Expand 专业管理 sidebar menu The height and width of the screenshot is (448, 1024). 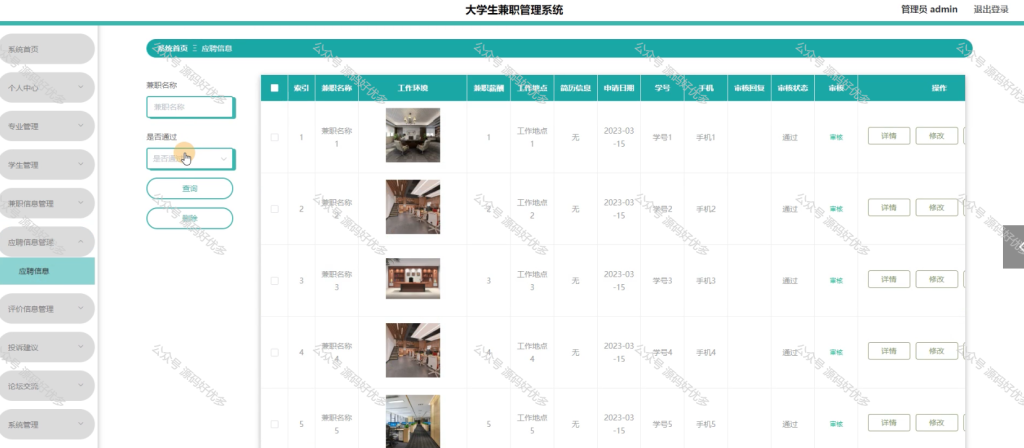pyautogui.click(x=47, y=126)
